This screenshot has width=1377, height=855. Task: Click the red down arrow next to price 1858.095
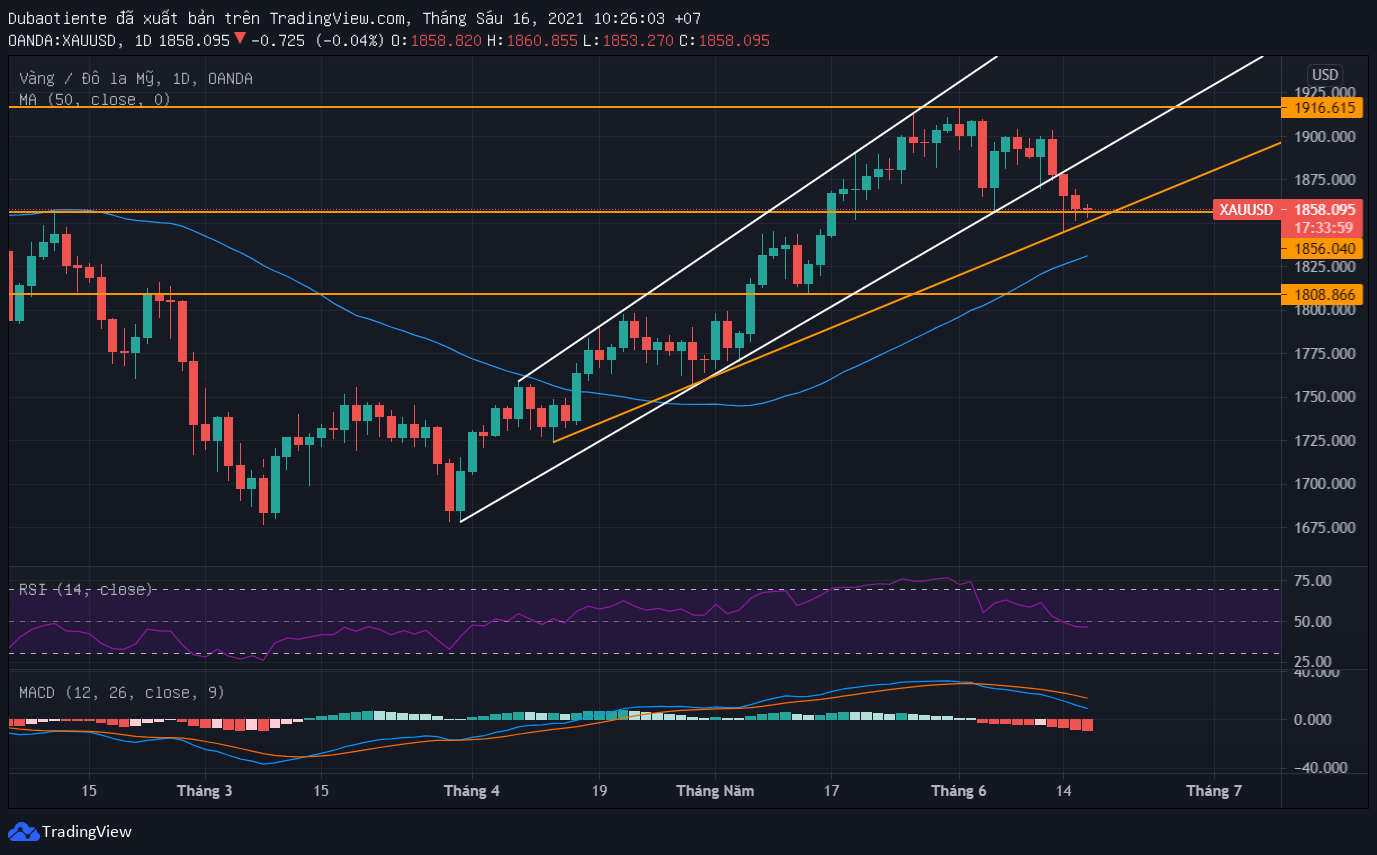[240, 40]
